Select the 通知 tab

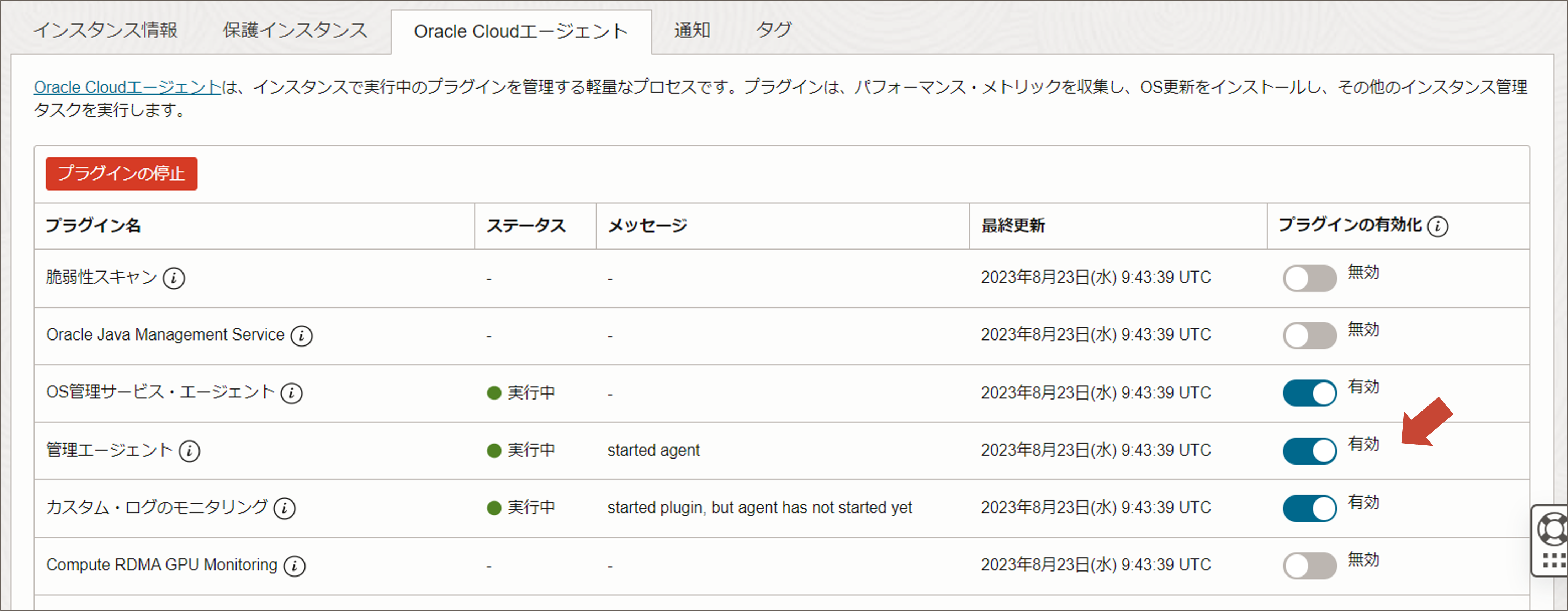[x=692, y=30]
